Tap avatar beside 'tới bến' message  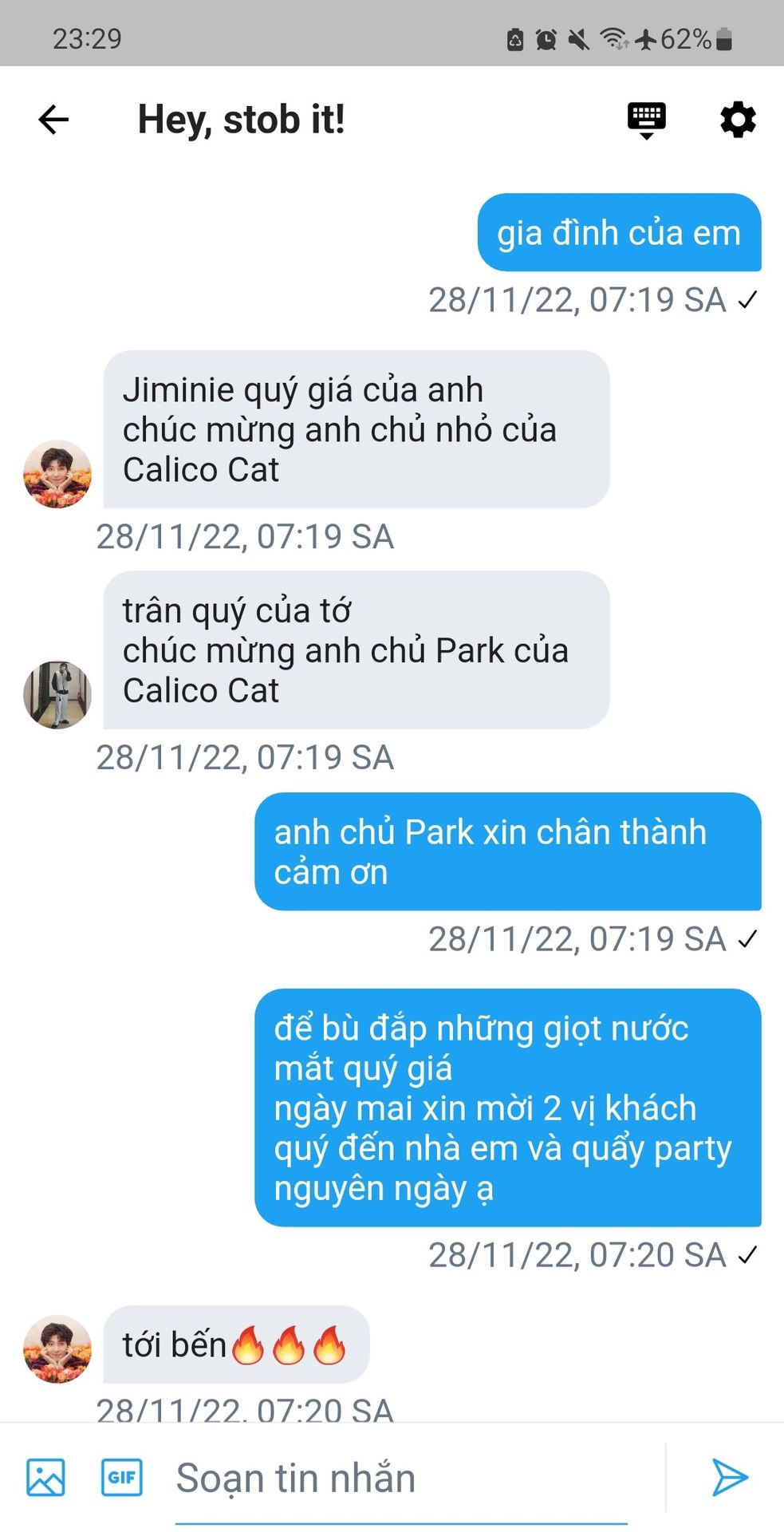pyautogui.click(x=57, y=1349)
